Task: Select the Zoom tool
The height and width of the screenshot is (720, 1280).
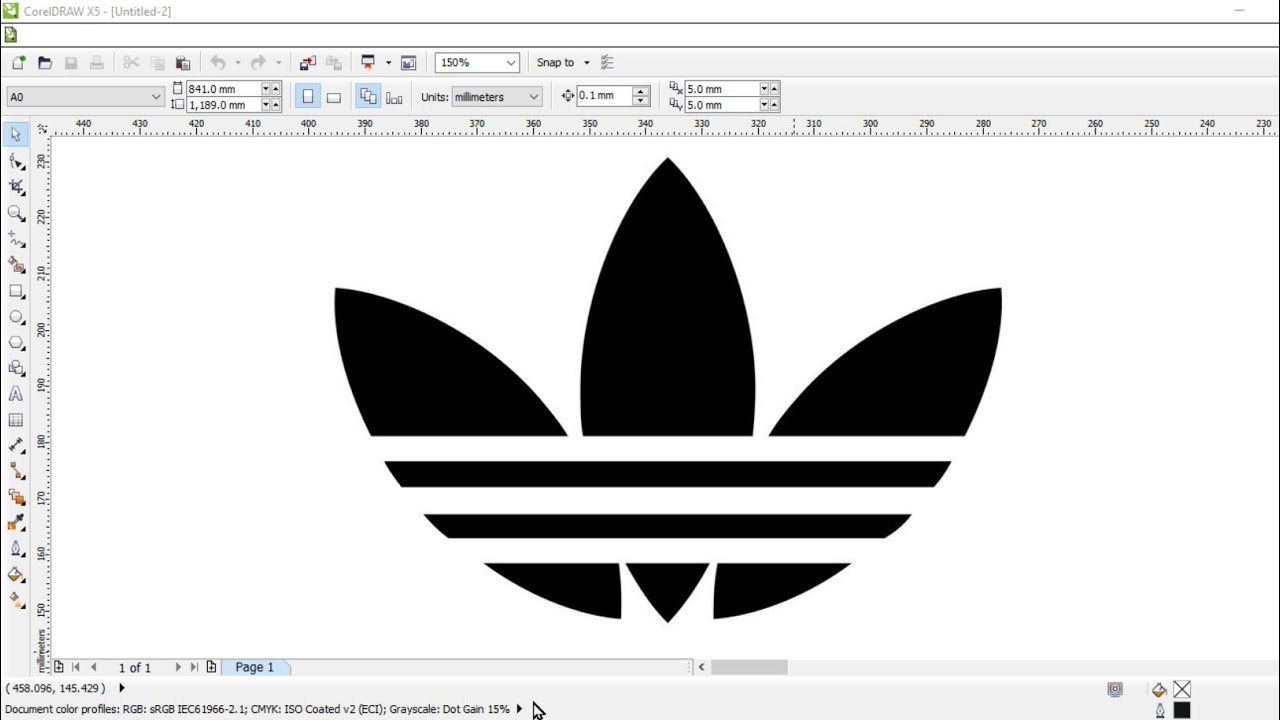Action: pyautogui.click(x=16, y=213)
